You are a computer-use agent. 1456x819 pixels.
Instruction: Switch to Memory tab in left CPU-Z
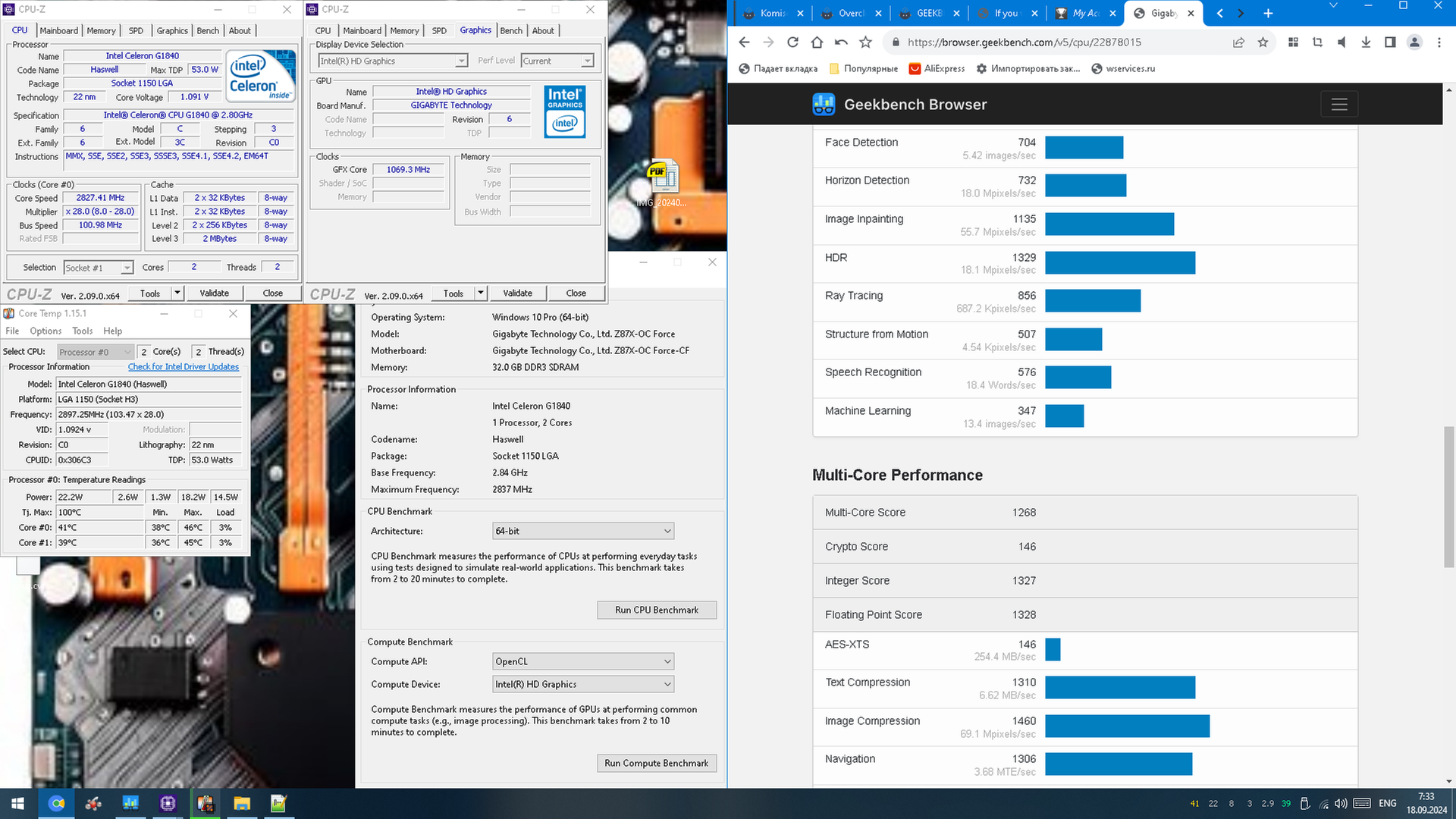[101, 30]
